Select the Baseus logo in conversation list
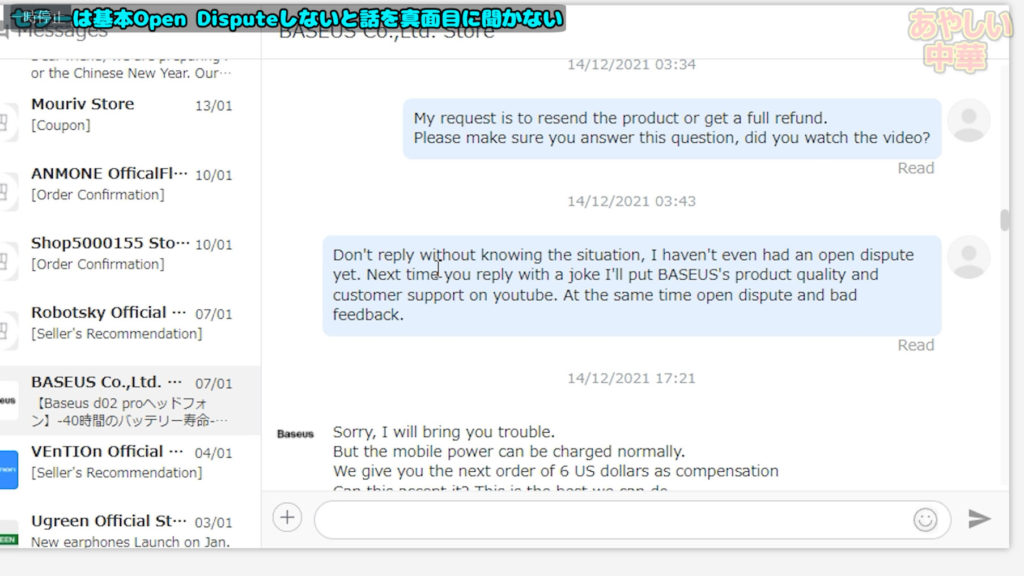Image resolution: width=1024 pixels, height=576 pixels. click(x=8, y=400)
